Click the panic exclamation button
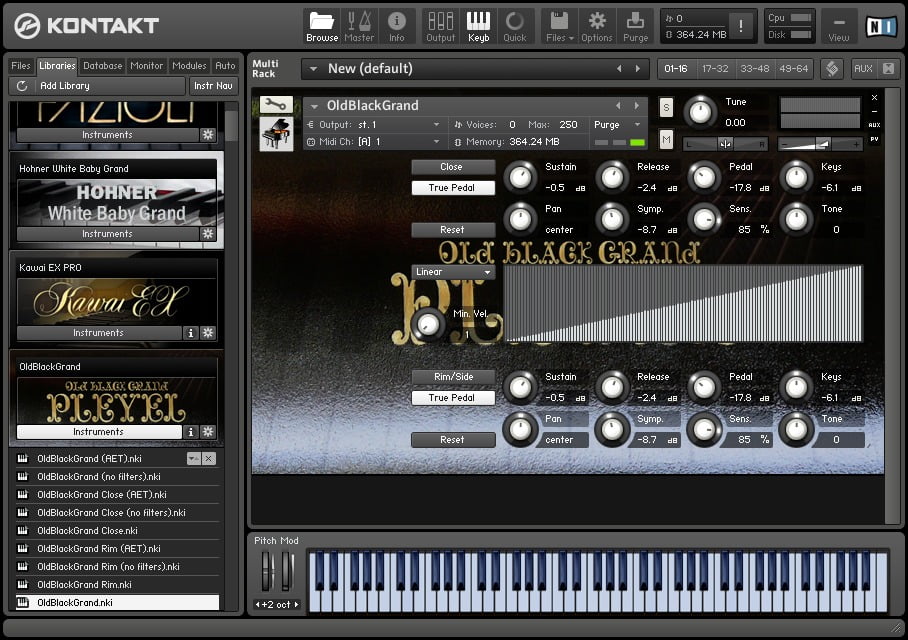The image size is (908, 640). [741, 26]
